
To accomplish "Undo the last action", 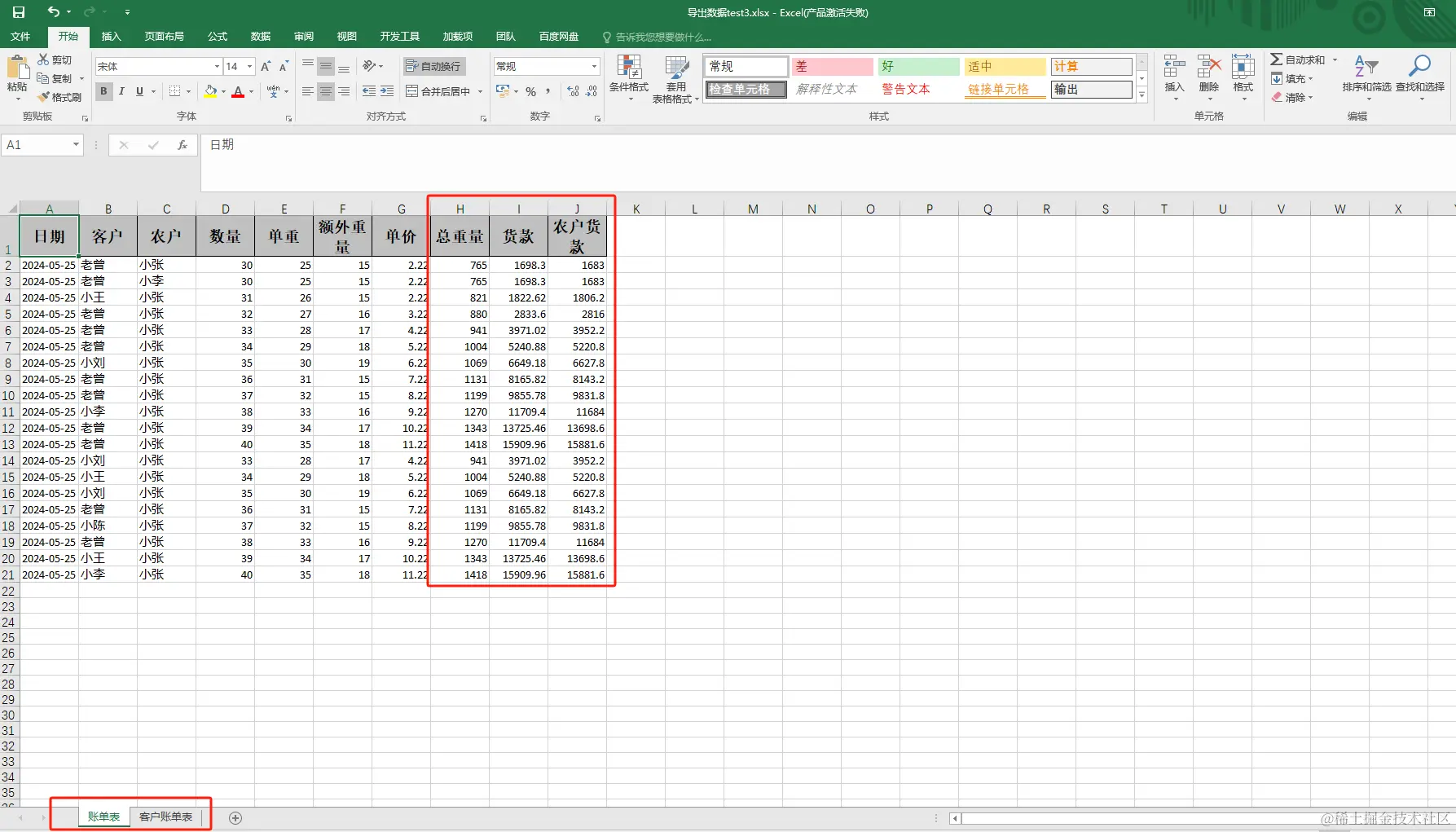I will click(54, 12).
